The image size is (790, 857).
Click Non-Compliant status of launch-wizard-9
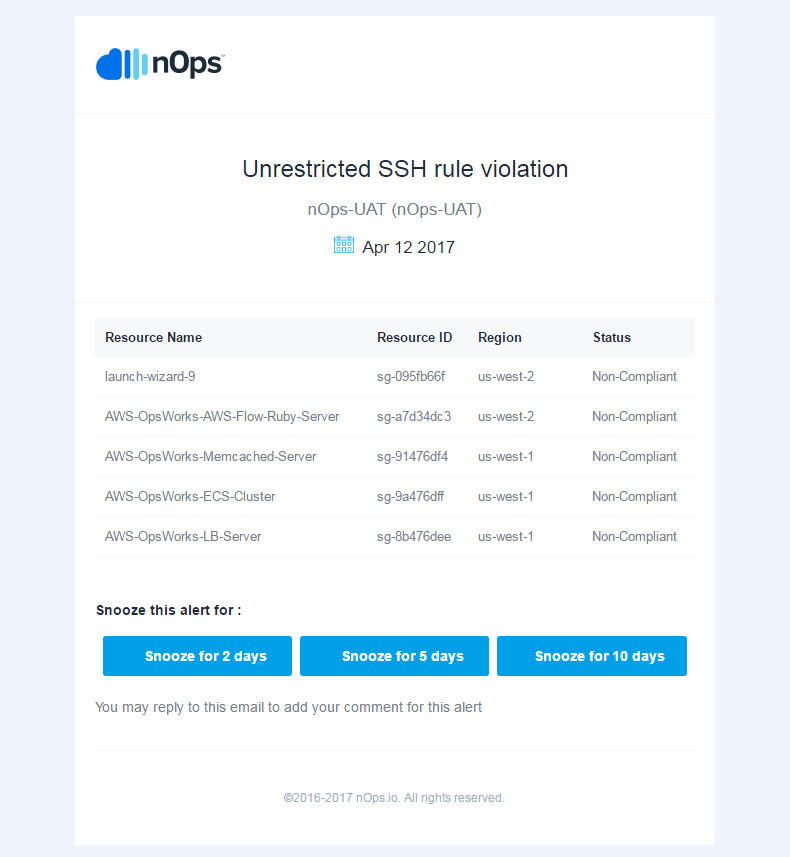point(634,377)
